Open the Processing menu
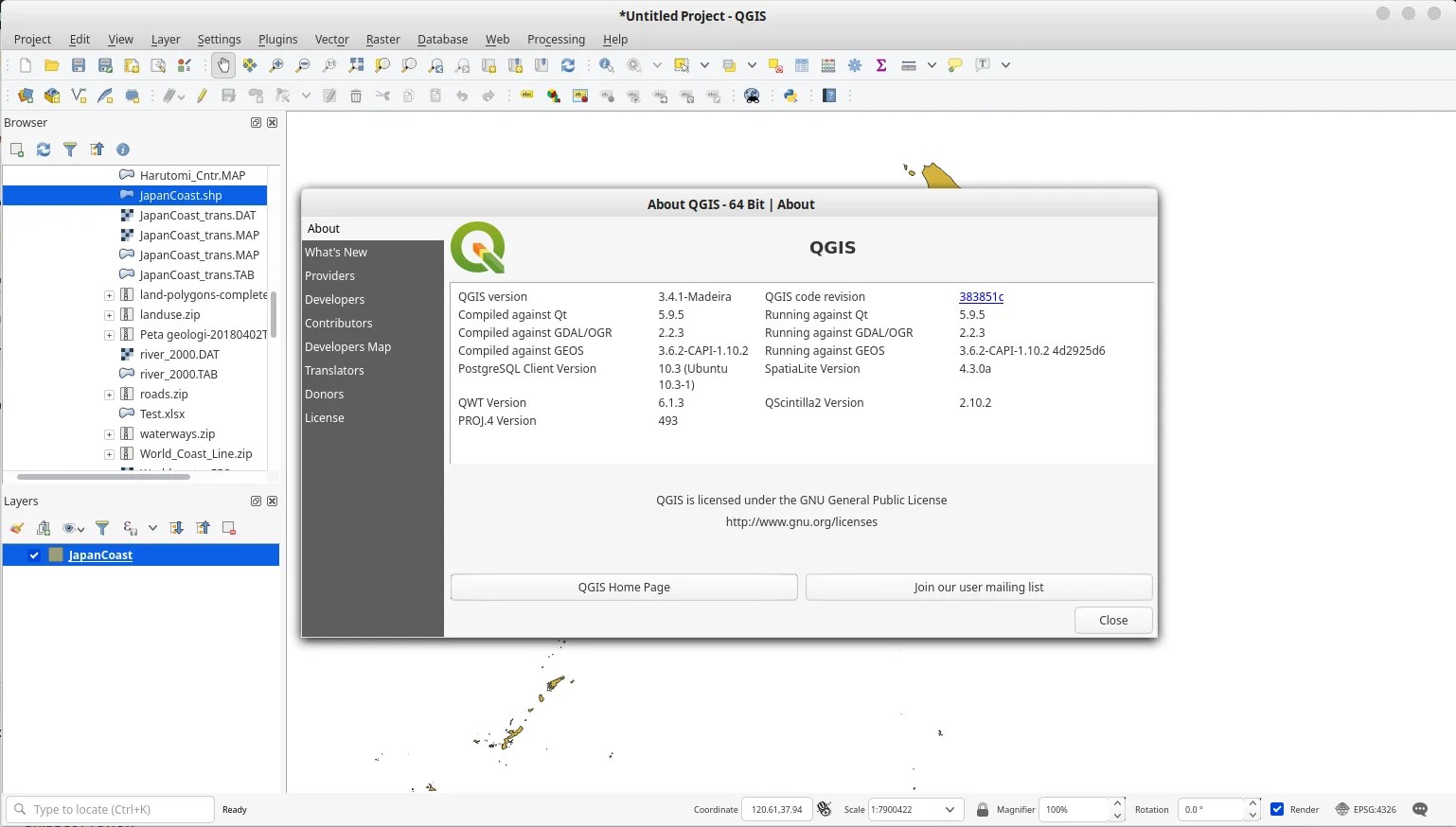Image resolution: width=1456 pixels, height=827 pixels. point(556,39)
